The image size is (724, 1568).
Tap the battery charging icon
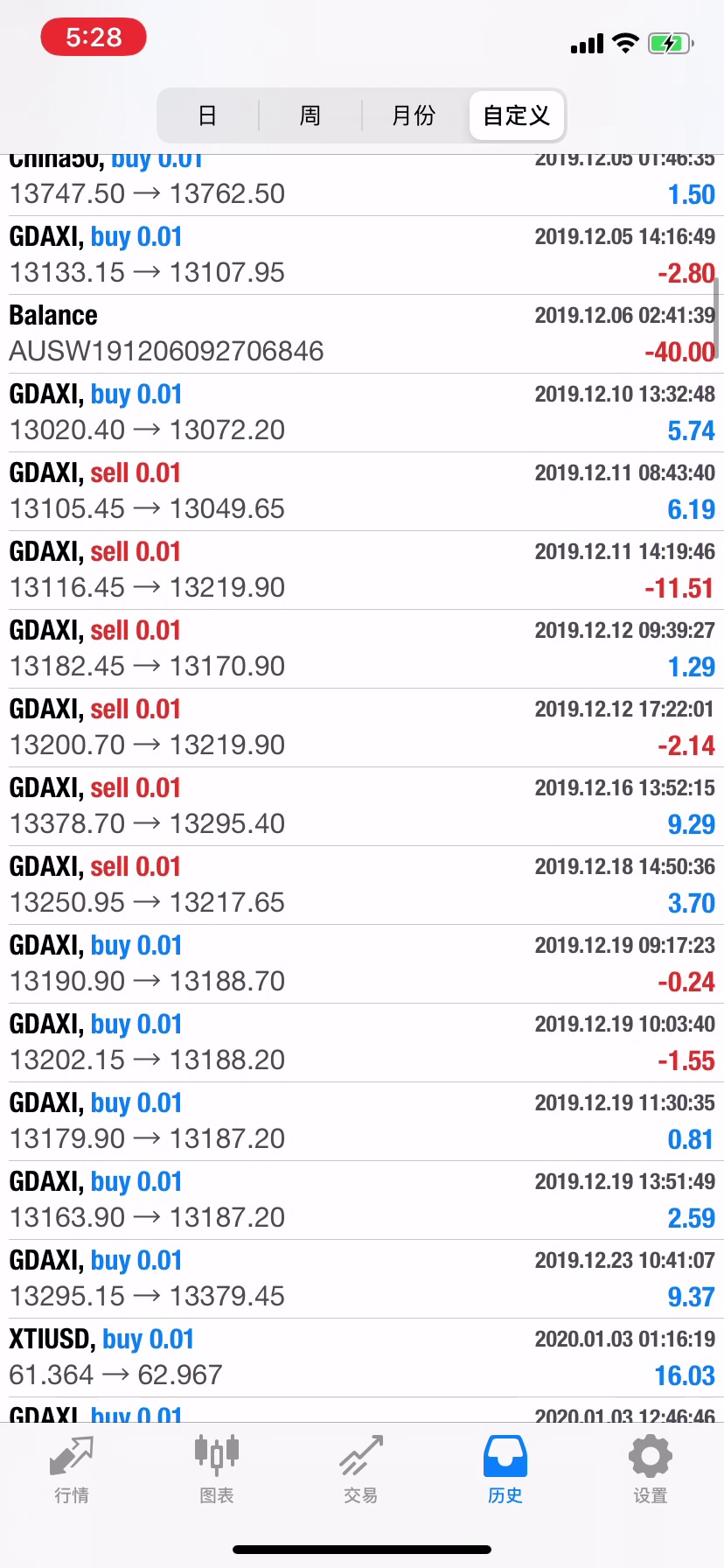tap(671, 43)
